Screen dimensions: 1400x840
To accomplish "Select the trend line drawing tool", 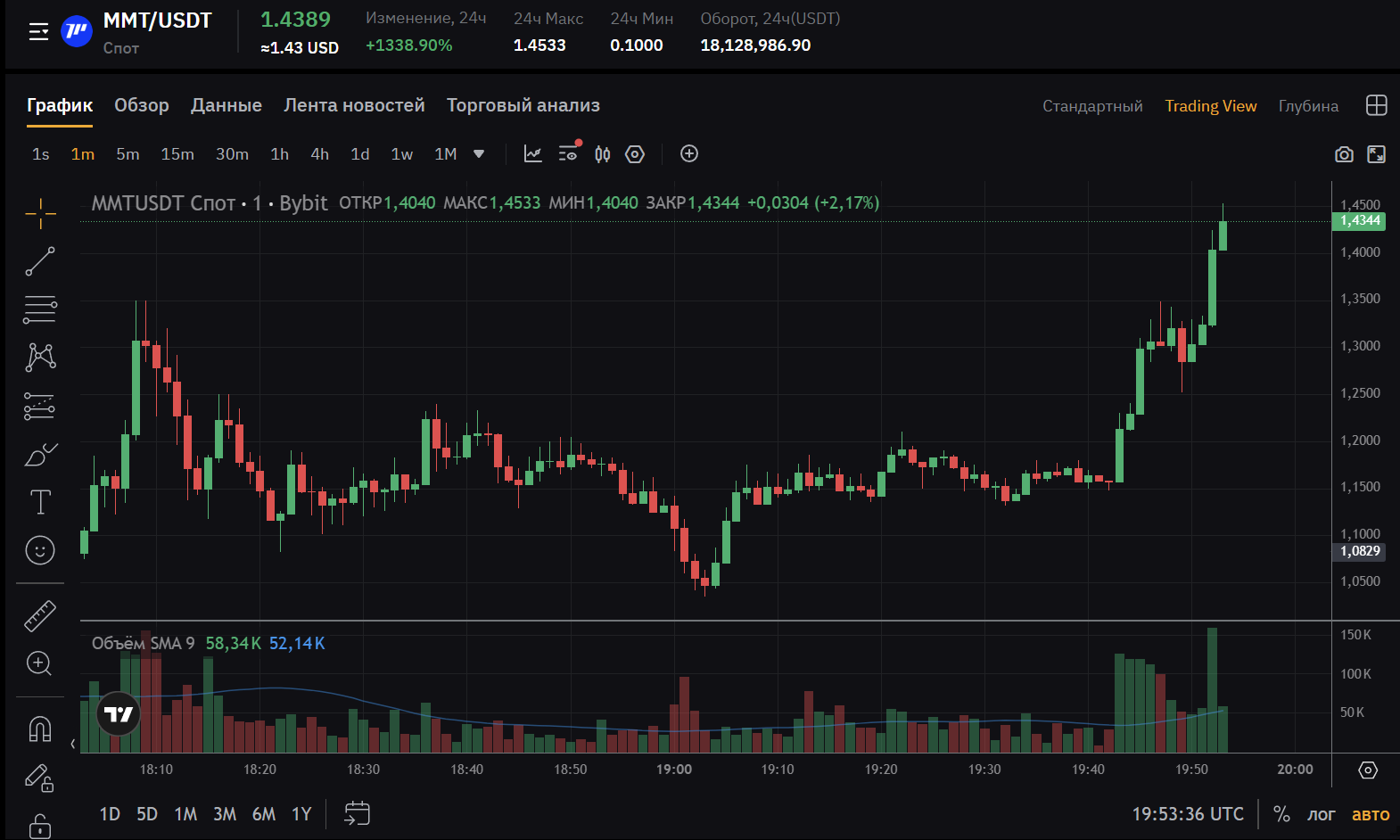I will (40, 261).
